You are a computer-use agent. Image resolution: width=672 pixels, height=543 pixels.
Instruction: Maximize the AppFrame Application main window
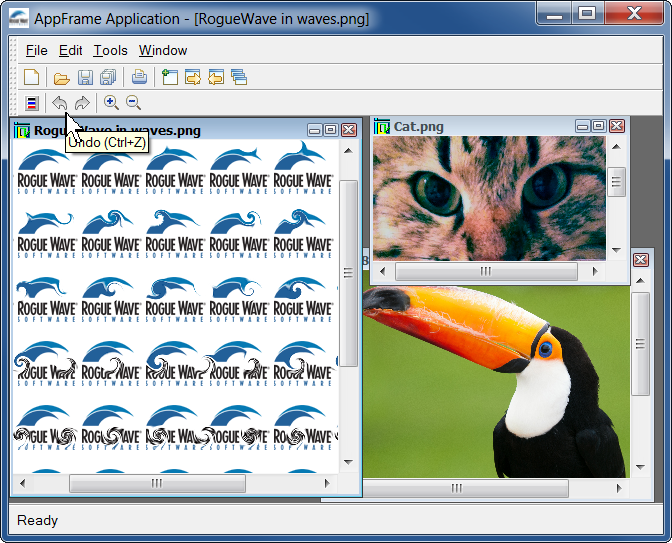[x=587, y=14]
